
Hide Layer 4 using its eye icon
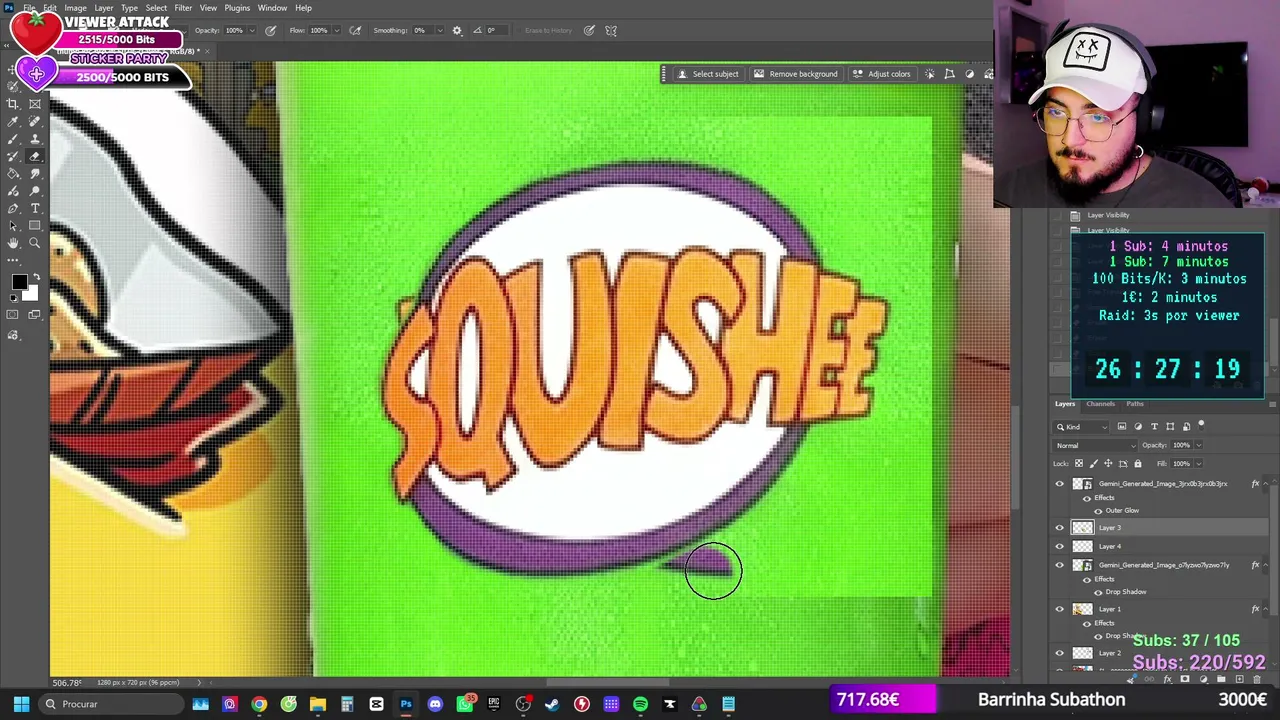pyautogui.click(x=1060, y=546)
